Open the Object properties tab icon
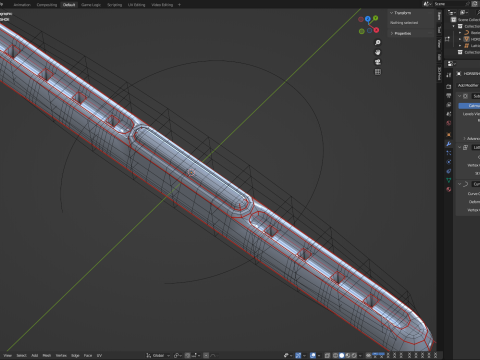The width and height of the screenshot is (480, 360). click(449, 135)
